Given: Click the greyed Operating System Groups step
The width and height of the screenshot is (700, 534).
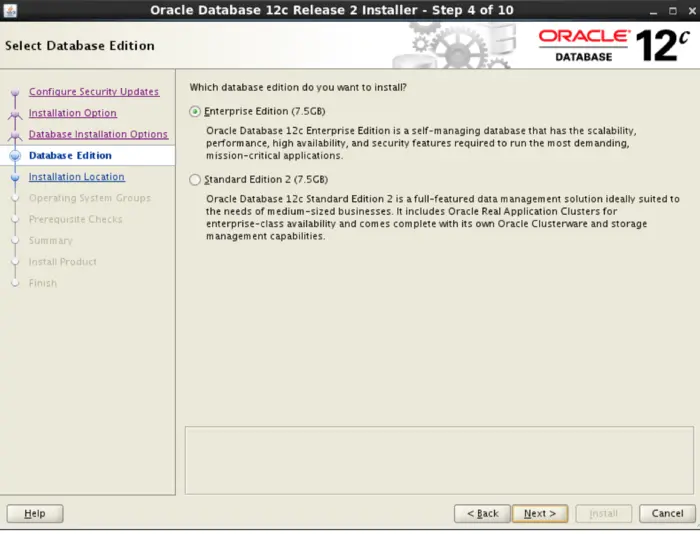Looking at the screenshot, I should click(x=90, y=198).
